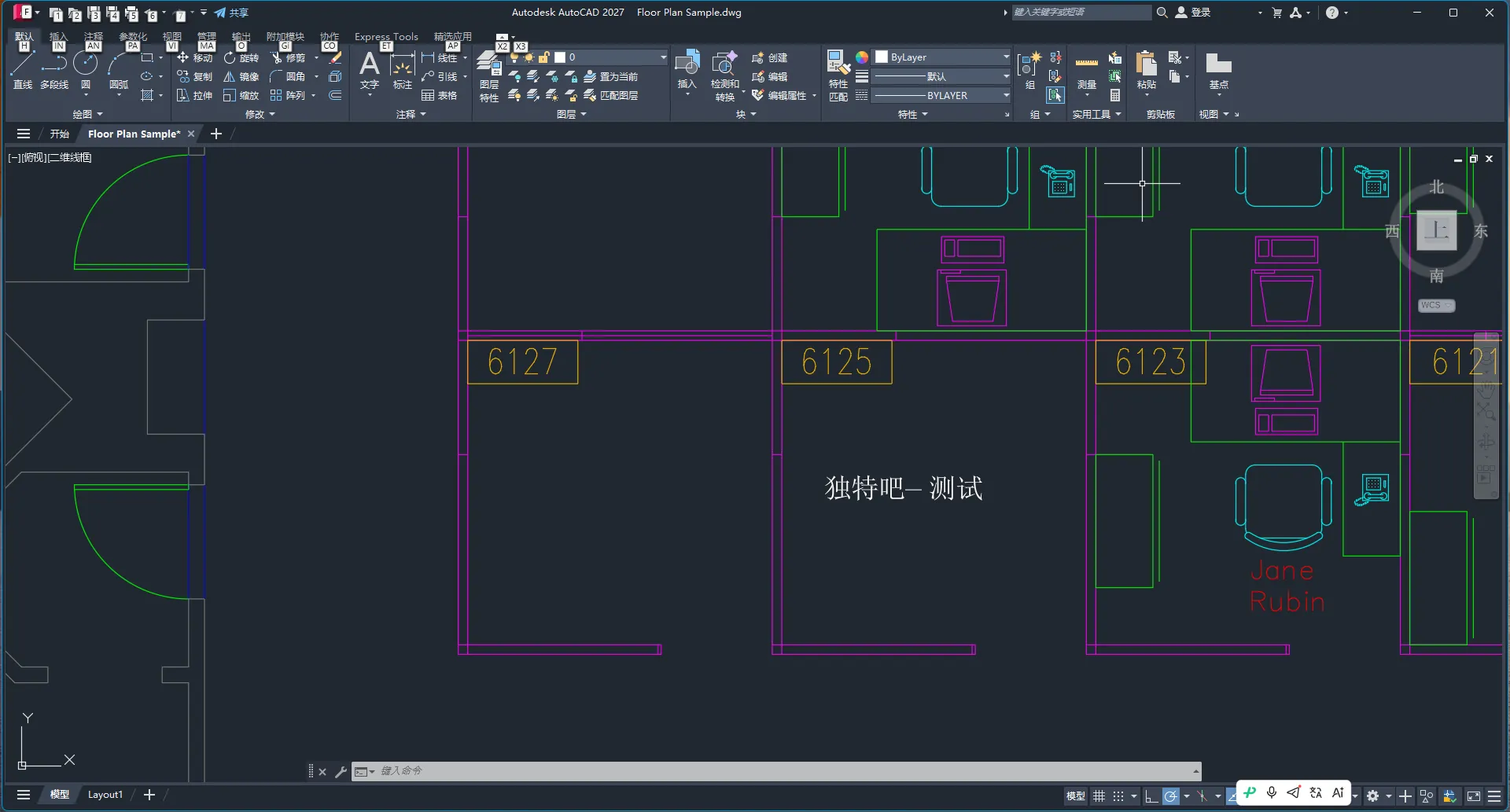This screenshot has height=812, width=1510.
Task: Click the 修剪 (Trim) tool
Action: tap(288, 57)
